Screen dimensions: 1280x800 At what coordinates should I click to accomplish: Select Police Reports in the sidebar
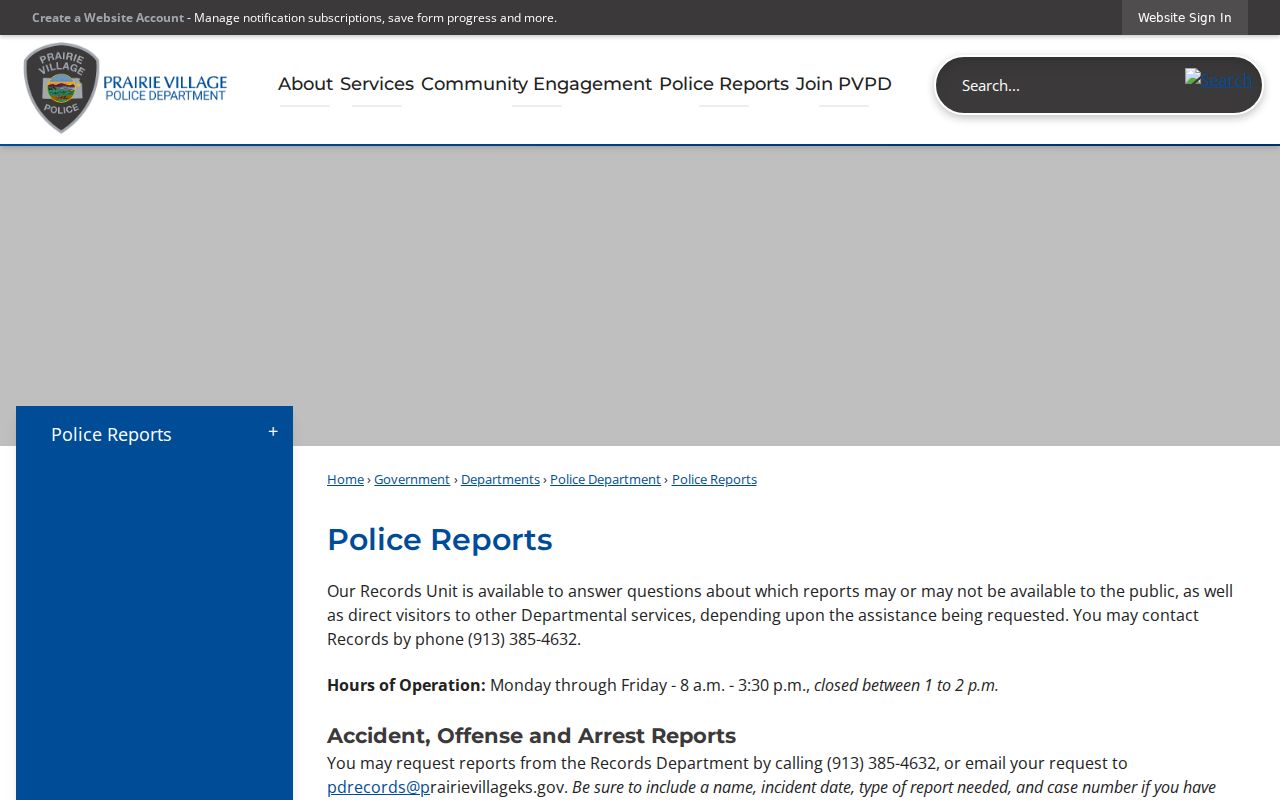(111, 434)
